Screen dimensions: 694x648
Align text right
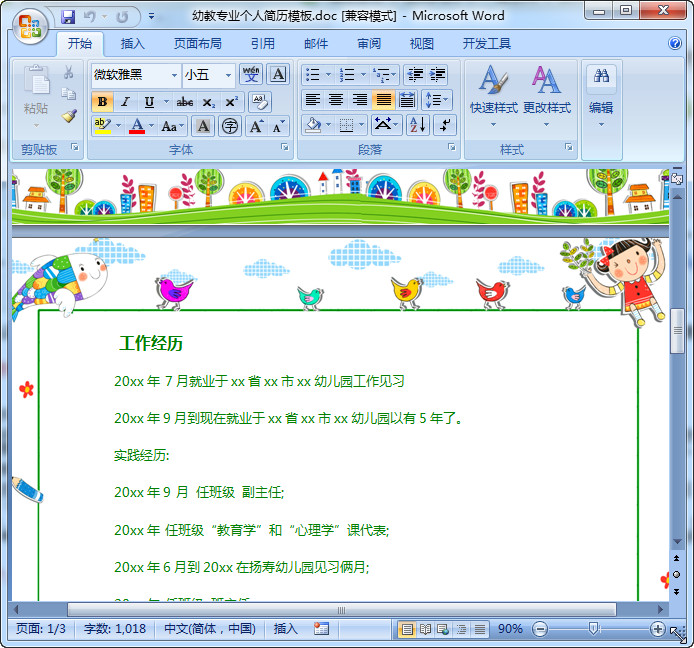pyautogui.click(x=360, y=100)
